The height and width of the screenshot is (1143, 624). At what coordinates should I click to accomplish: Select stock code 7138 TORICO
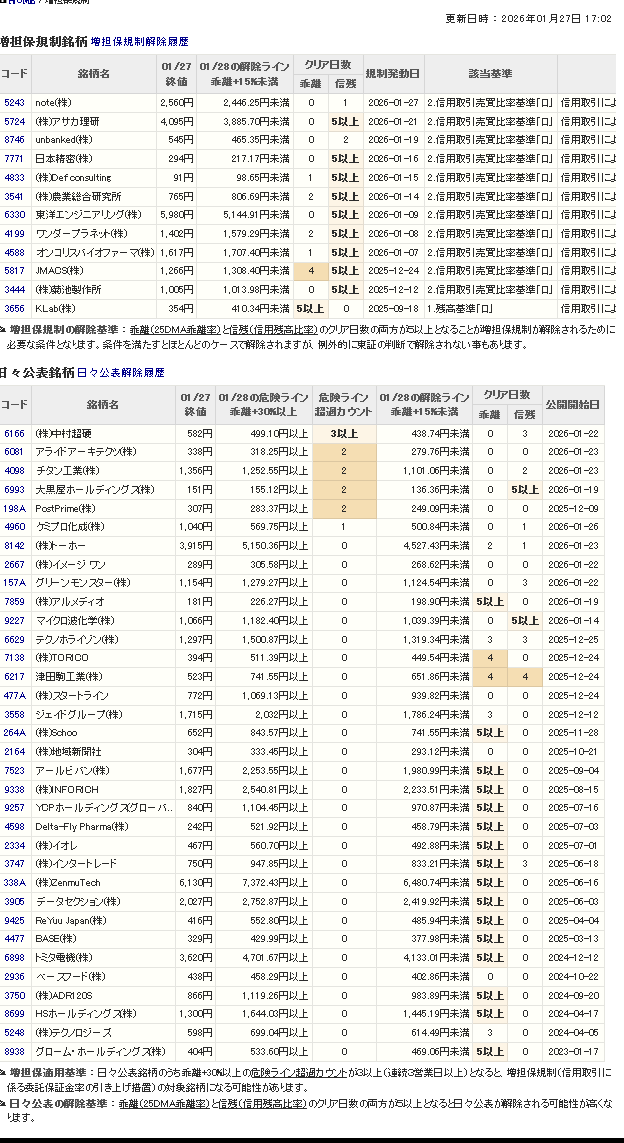point(14,658)
